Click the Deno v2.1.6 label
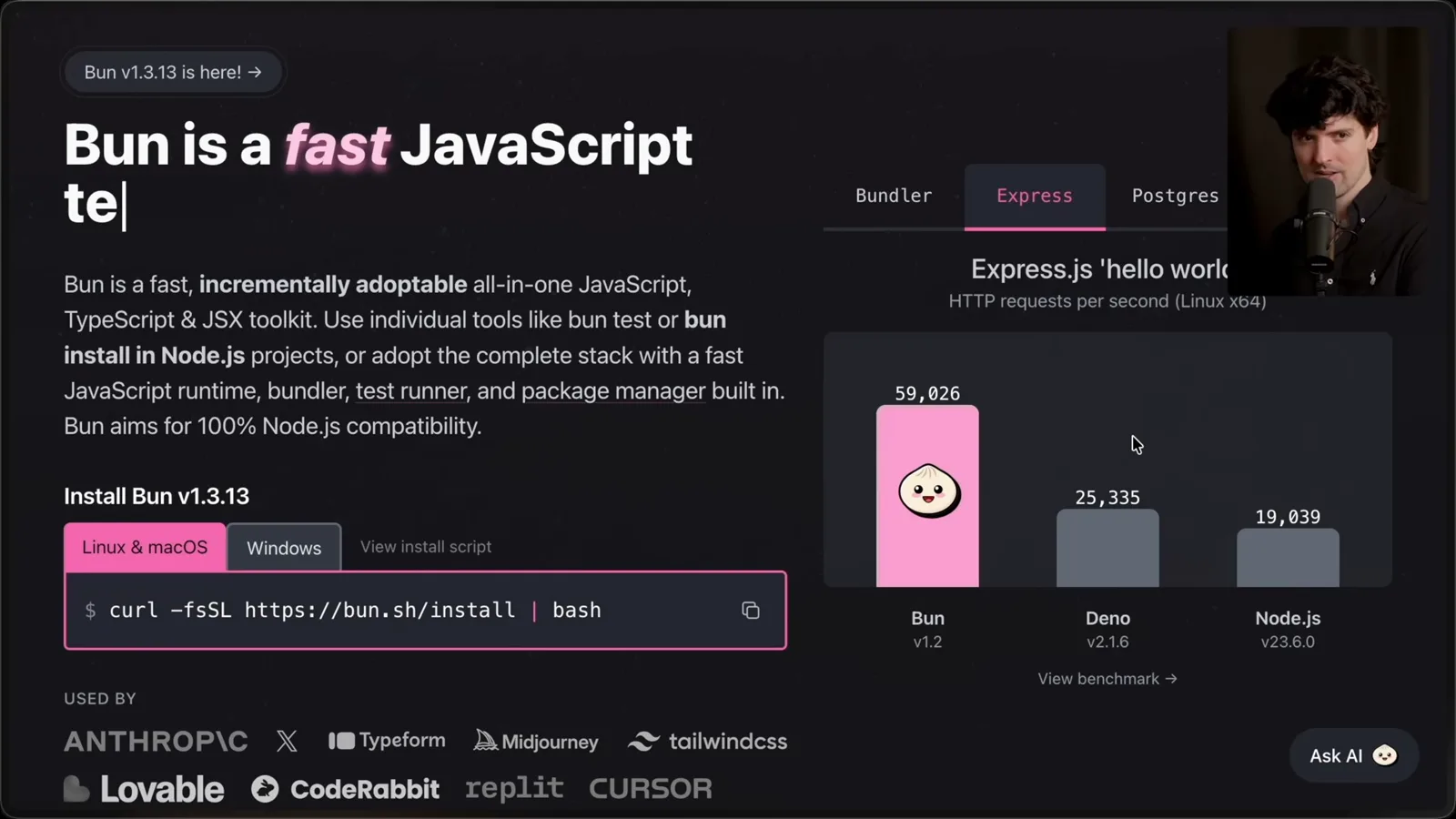The height and width of the screenshot is (819, 1456). (1107, 629)
